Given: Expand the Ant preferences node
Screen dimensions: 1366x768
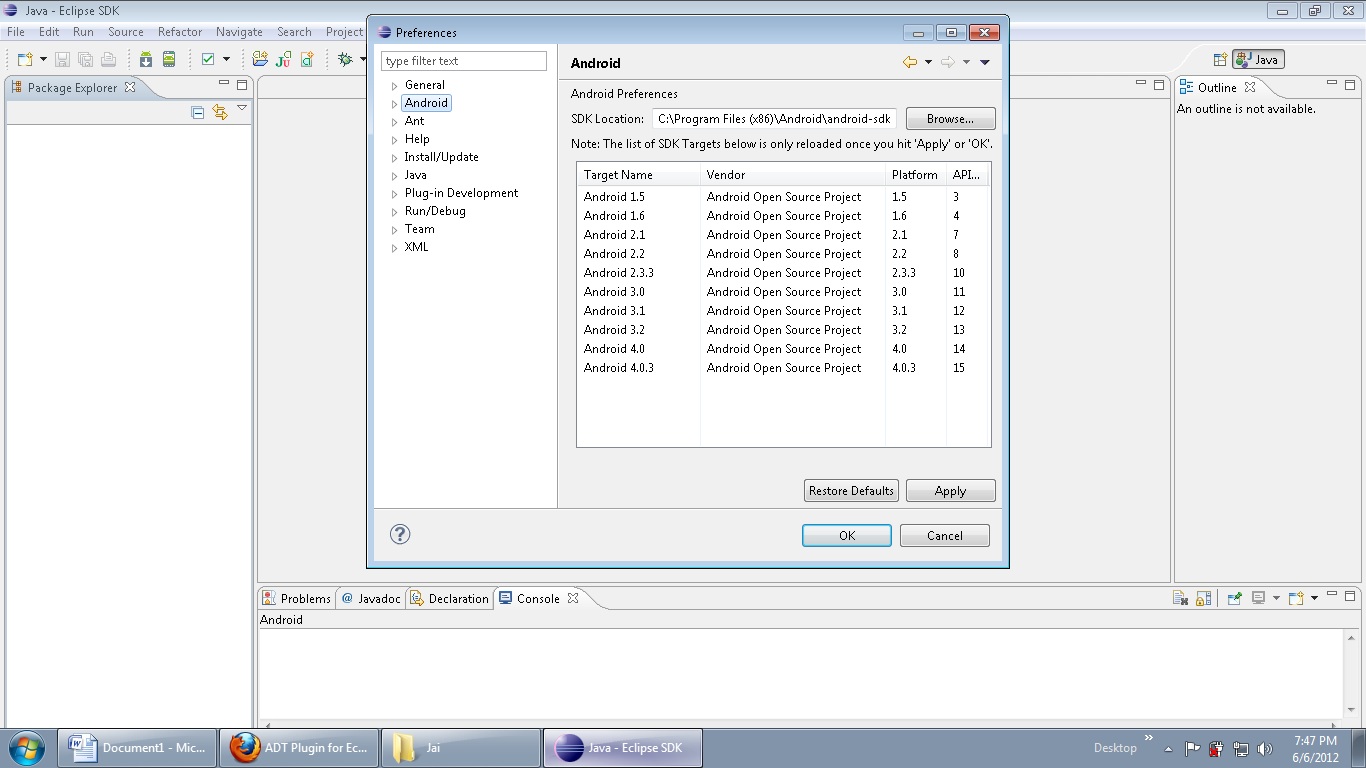Looking at the screenshot, I should 395,122.
